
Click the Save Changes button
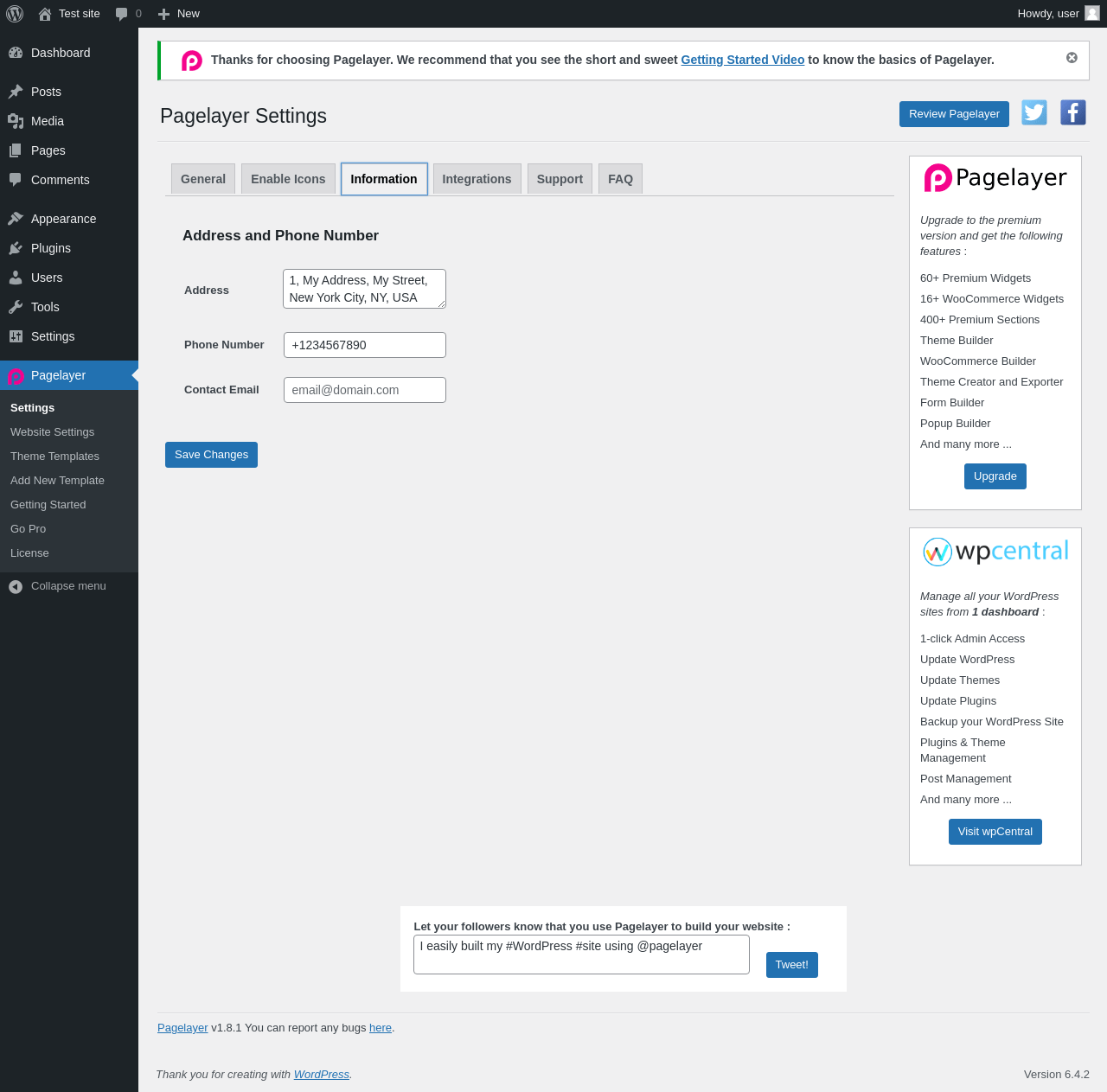point(211,455)
